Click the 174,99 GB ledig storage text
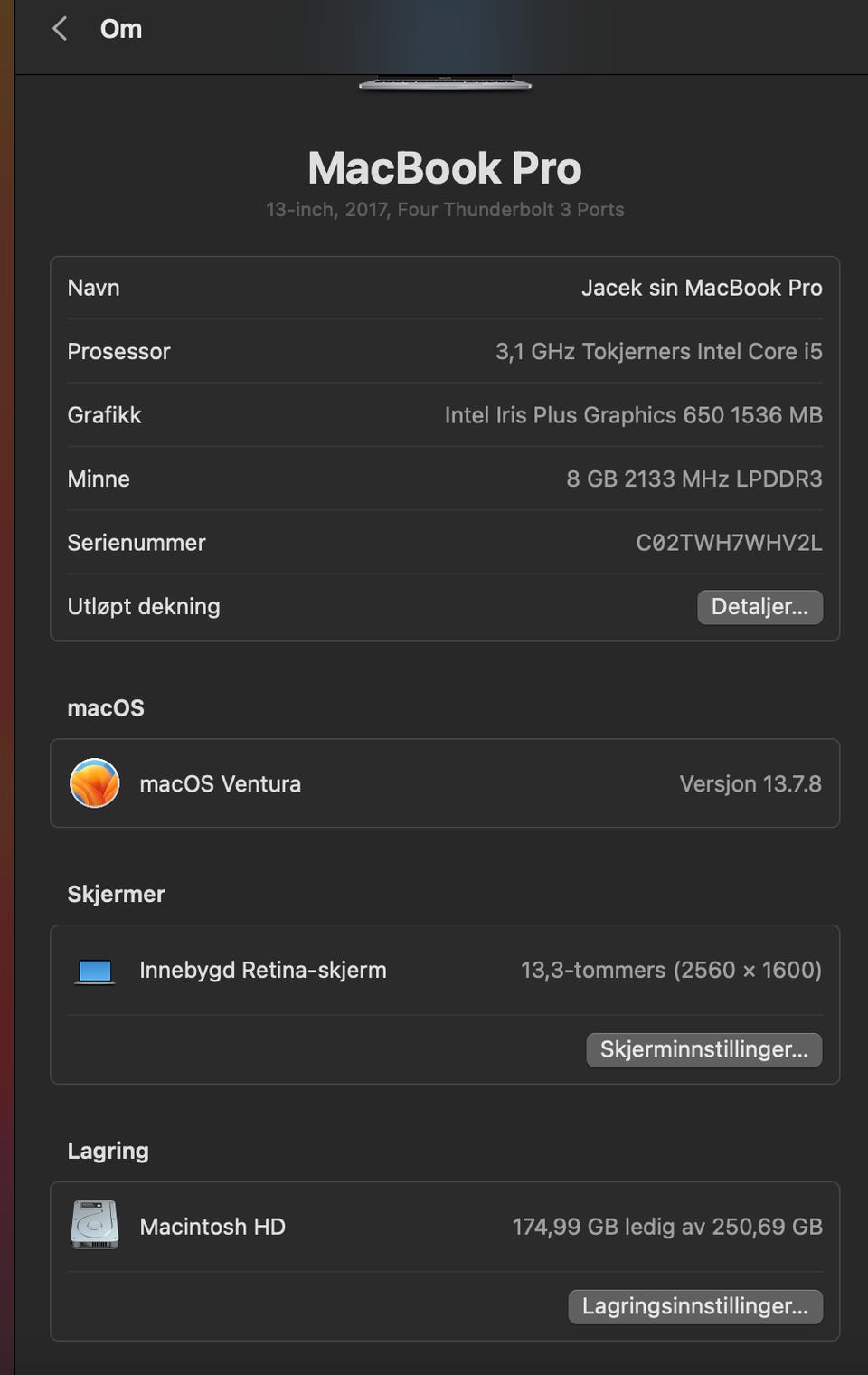This screenshot has width=868, height=1375. tap(667, 1227)
